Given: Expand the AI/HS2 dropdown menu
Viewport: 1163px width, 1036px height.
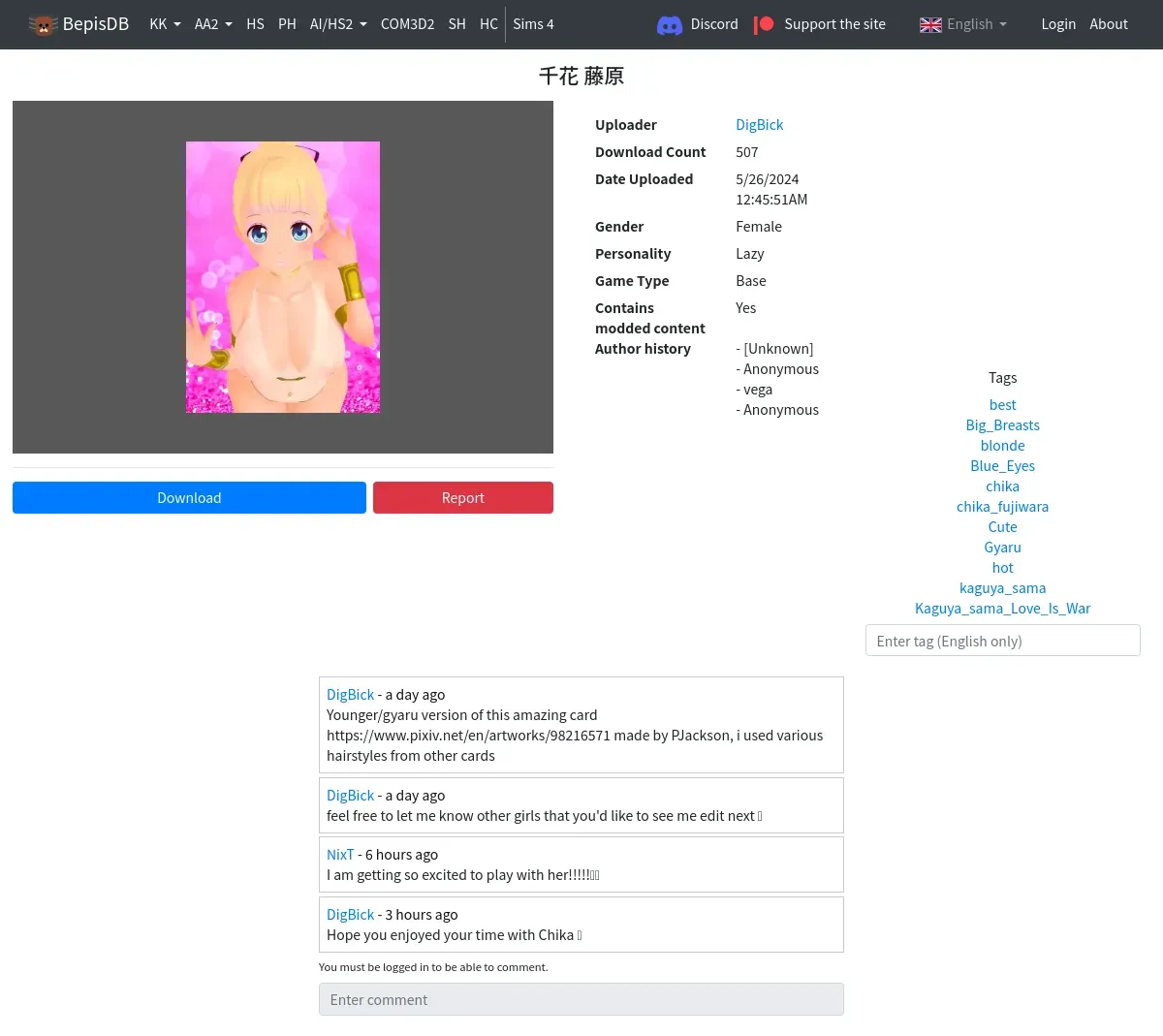Looking at the screenshot, I should [338, 24].
